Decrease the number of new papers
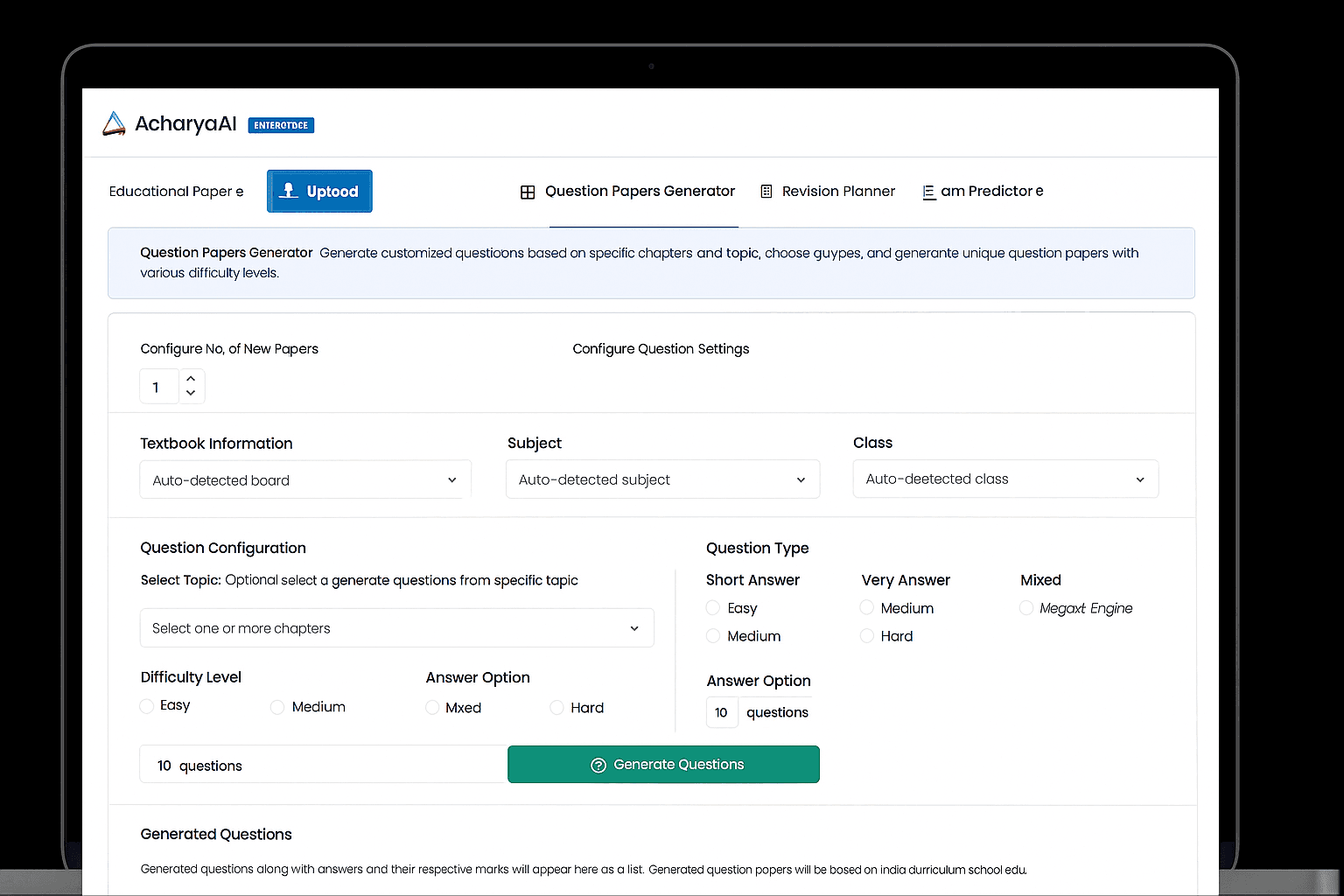The width and height of the screenshot is (1344, 896). [191, 393]
